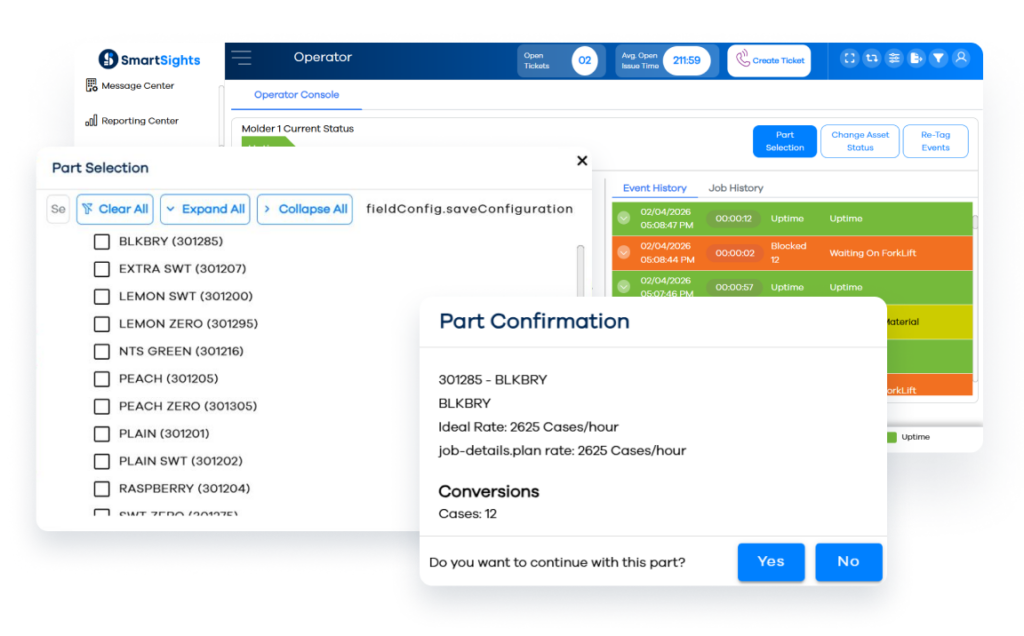
Task: Open the user profile icon
Action: [961, 59]
